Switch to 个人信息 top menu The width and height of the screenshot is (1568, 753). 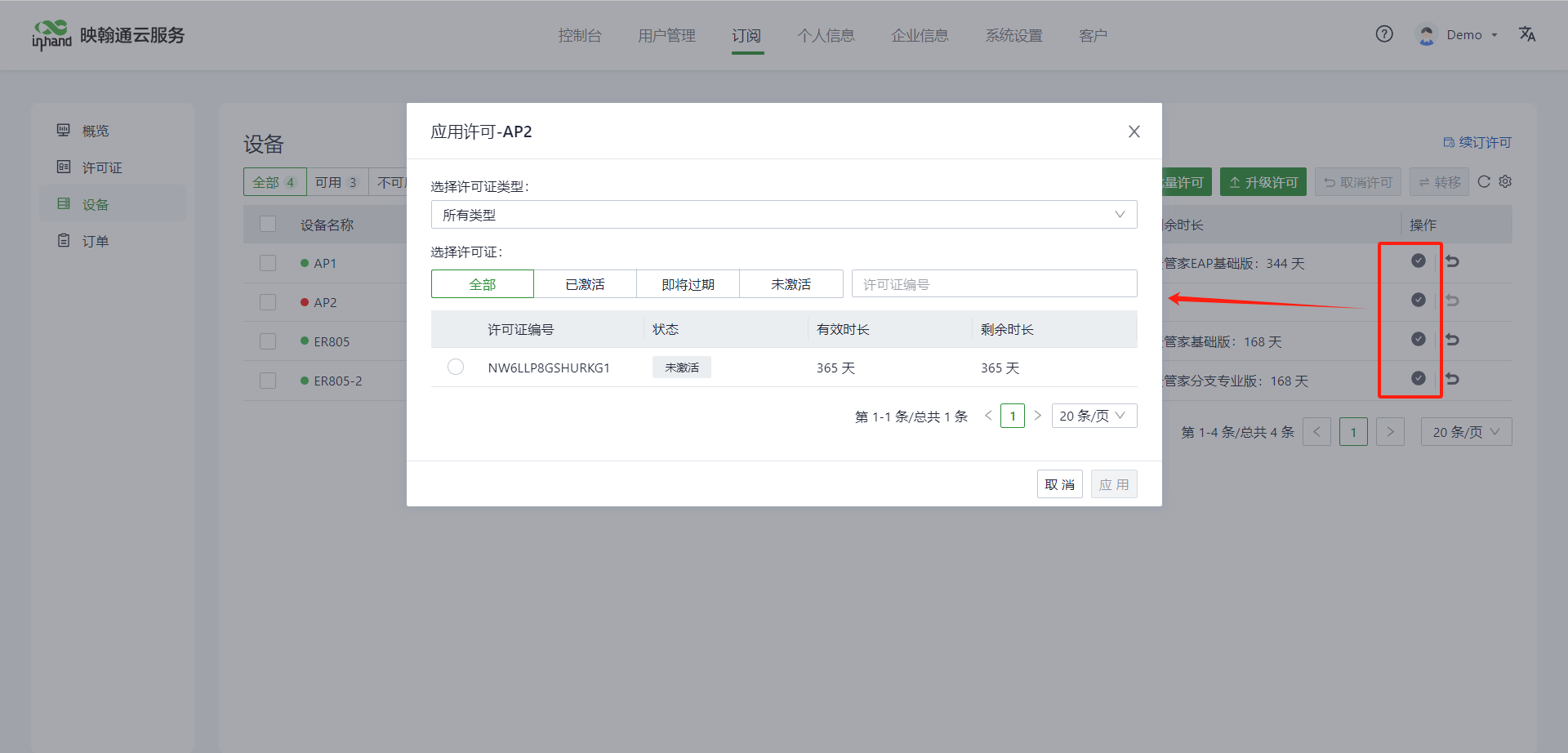826,35
